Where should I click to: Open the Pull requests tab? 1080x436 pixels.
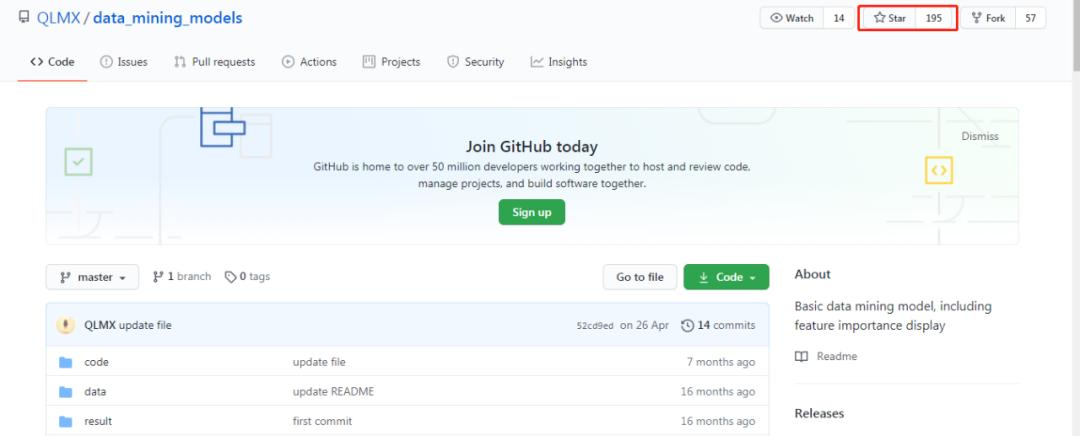pyautogui.click(x=214, y=62)
